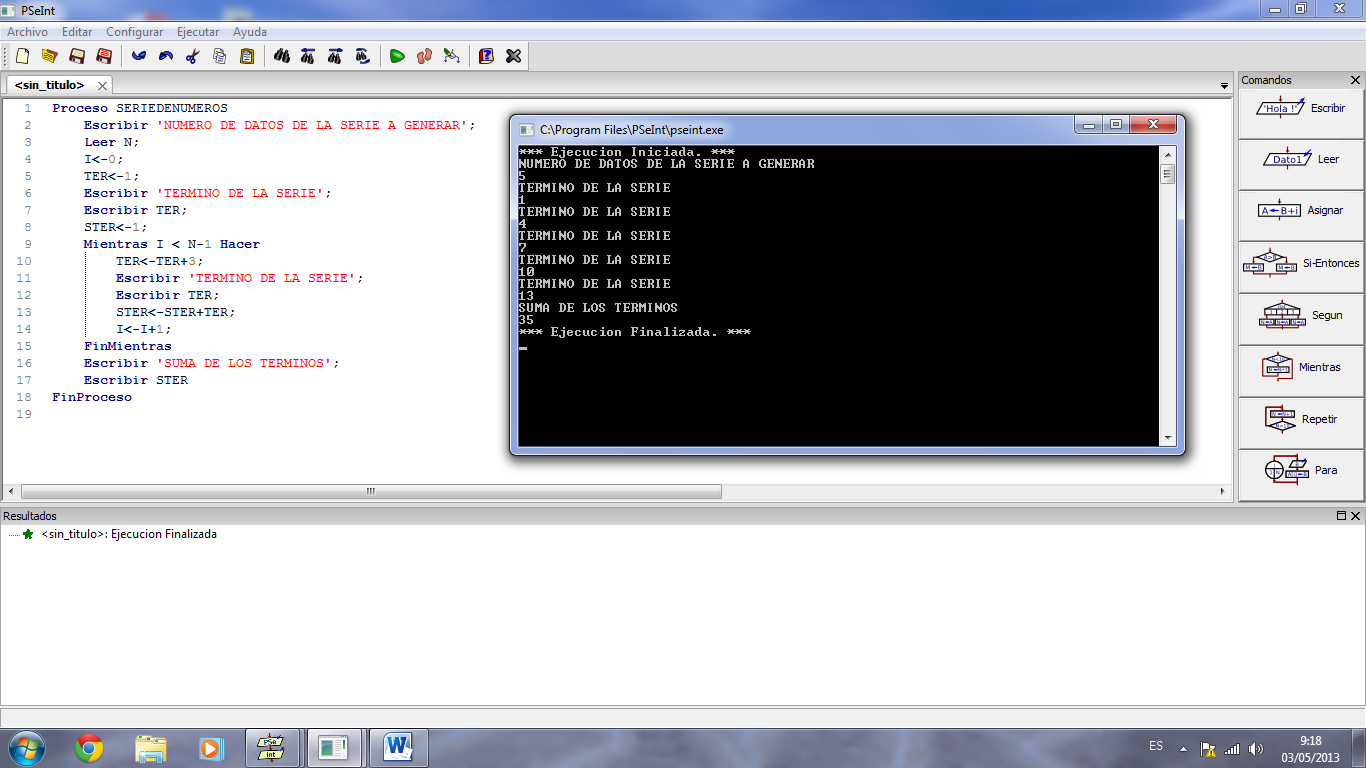Screen dimensions: 1366x768
Task: Open Windows Explorer from taskbar
Action: (x=151, y=747)
